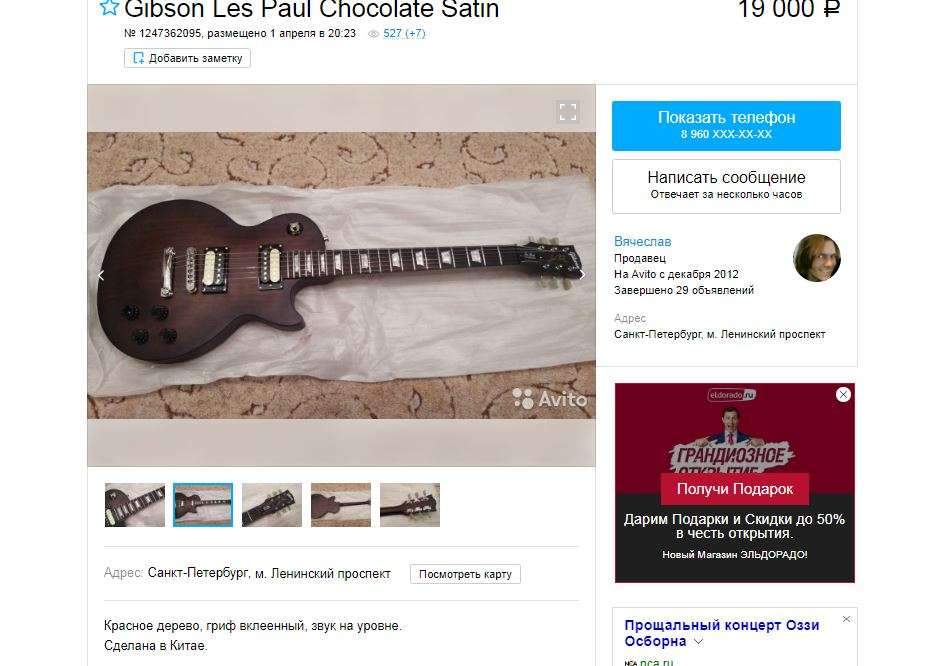
Task: Click Получи Подарок button in ad
Action: coord(735,489)
